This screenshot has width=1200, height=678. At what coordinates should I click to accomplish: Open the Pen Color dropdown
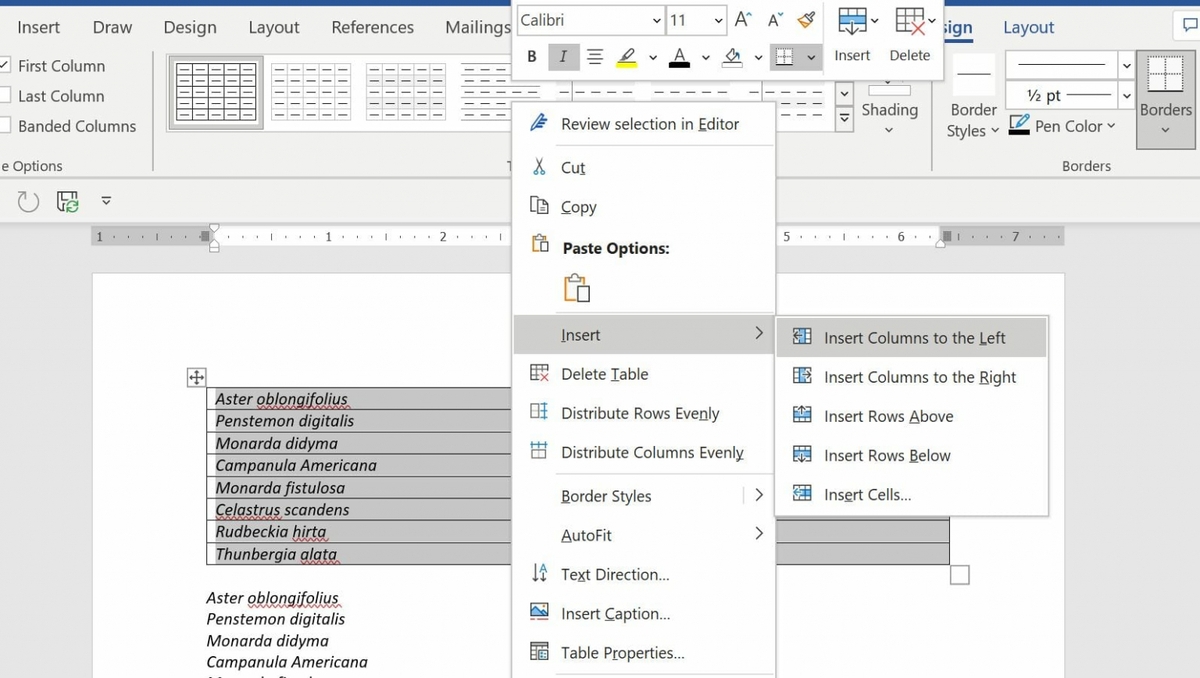pyautogui.click(x=1110, y=126)
